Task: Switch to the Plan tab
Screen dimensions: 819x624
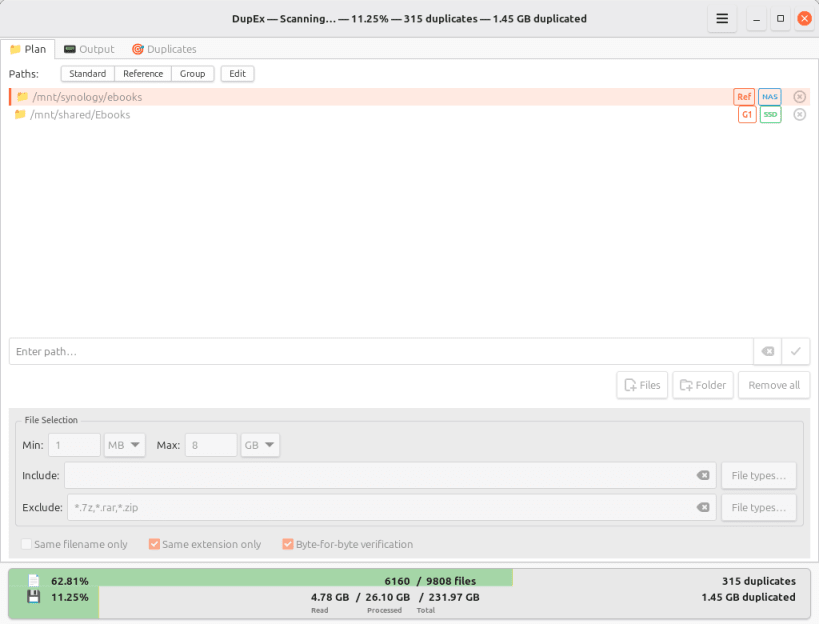Action: click(28, 49)
